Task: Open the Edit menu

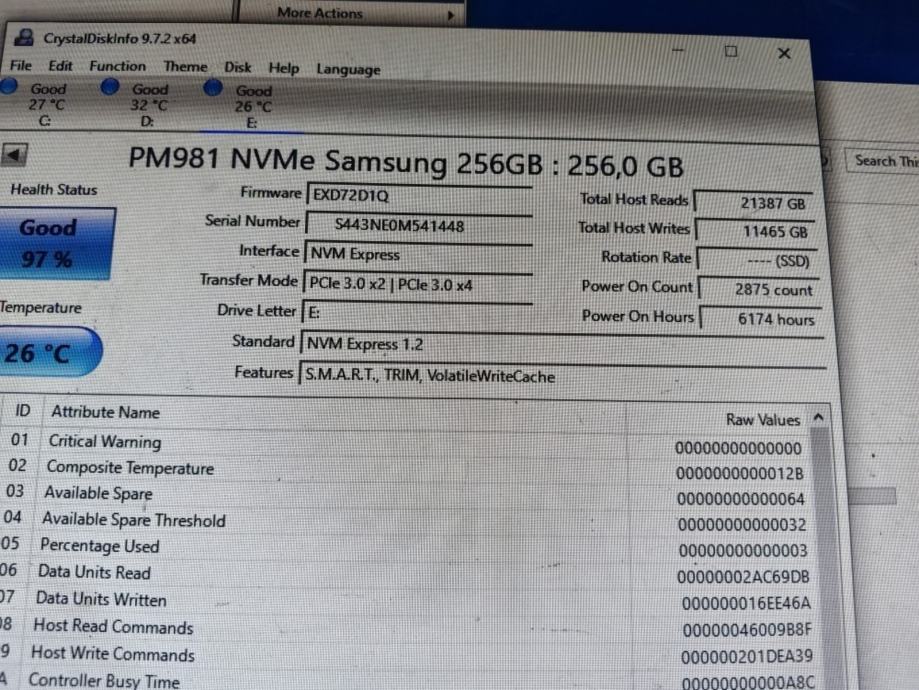Action: pos(60,66)
